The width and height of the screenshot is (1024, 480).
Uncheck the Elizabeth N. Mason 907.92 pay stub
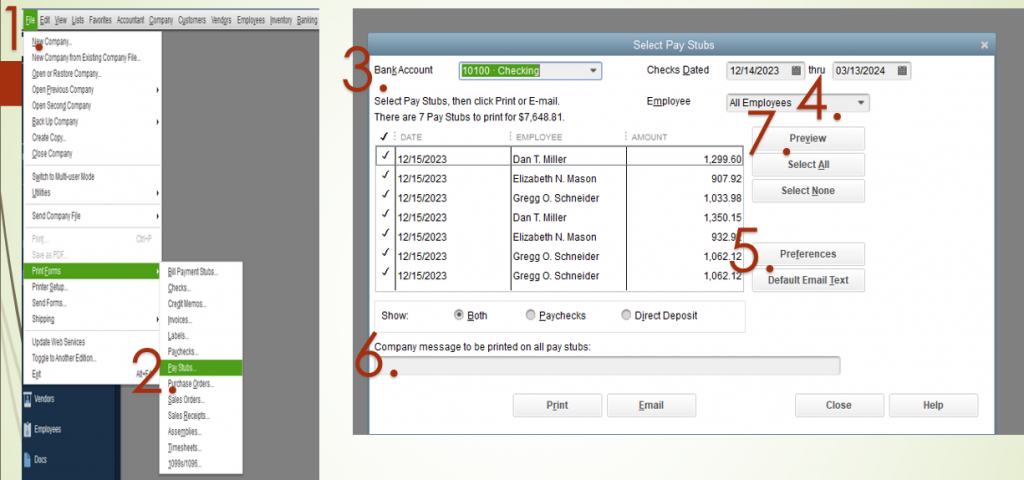click(385, 175)
